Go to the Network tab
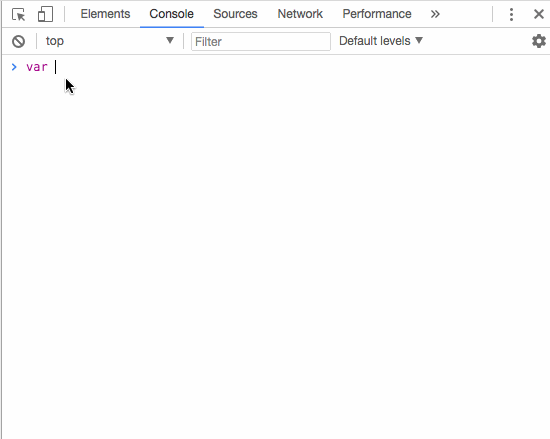This screenshot has height=439, width=550. pyautogui.click(x=300, y=14)
